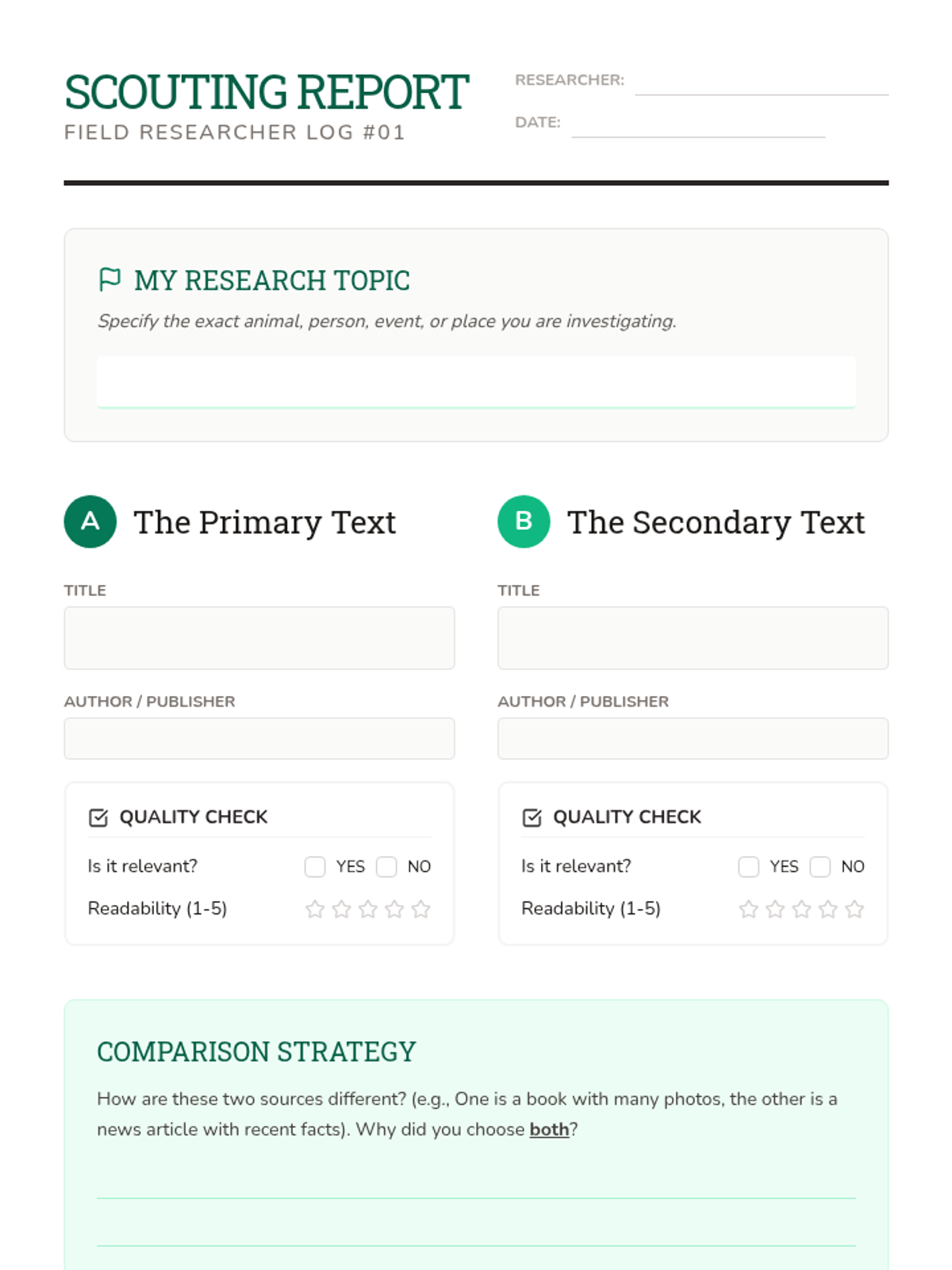Check NO for Primary Text relevance
This screenshot has height=1270, width=952.
(386, 867)
